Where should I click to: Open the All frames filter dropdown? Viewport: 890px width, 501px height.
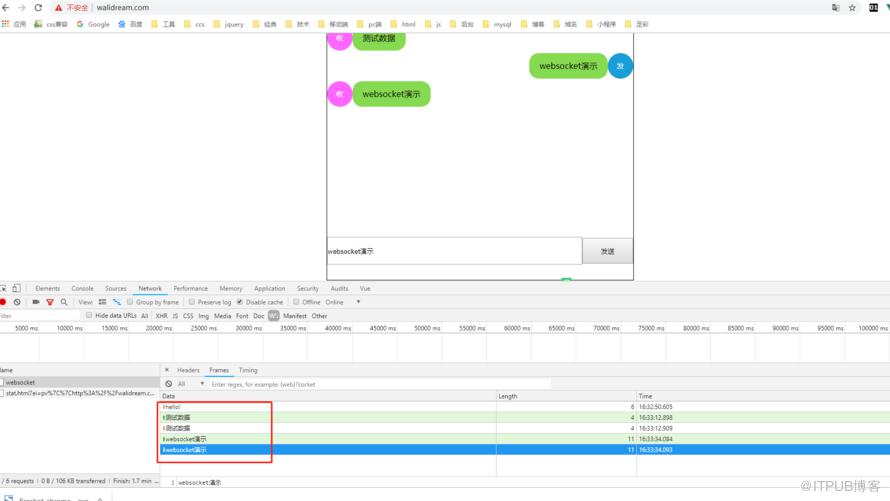click(191, 384)
